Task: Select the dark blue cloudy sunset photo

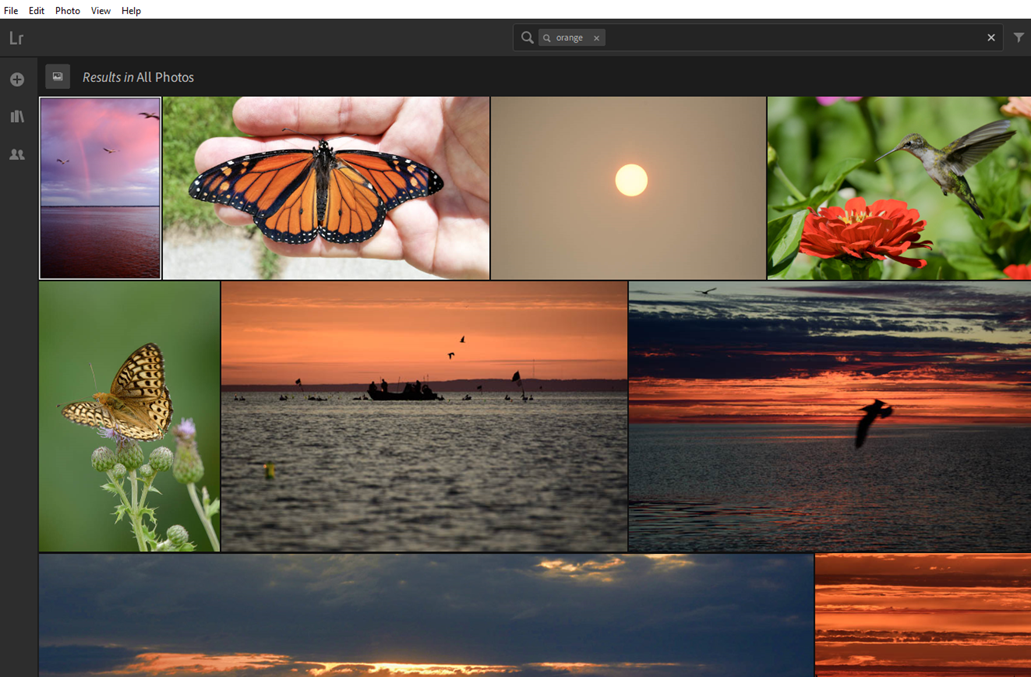Action: pyautogui.click(x=426, y=615)
